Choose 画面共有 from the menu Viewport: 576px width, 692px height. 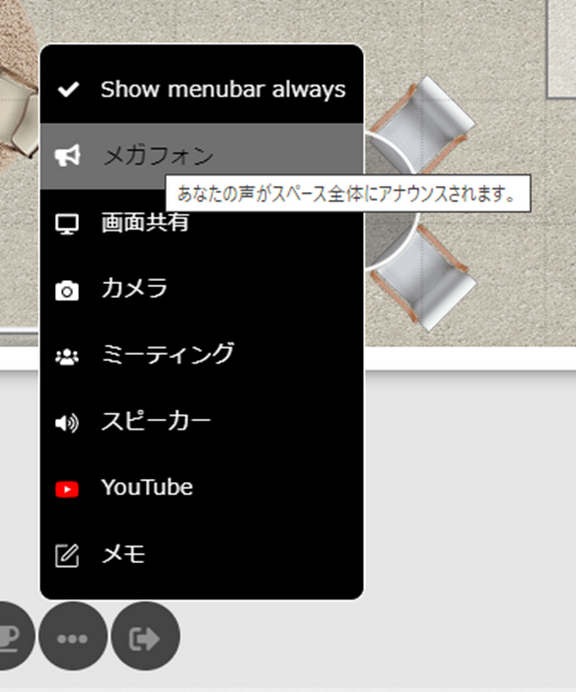point(202,223)
